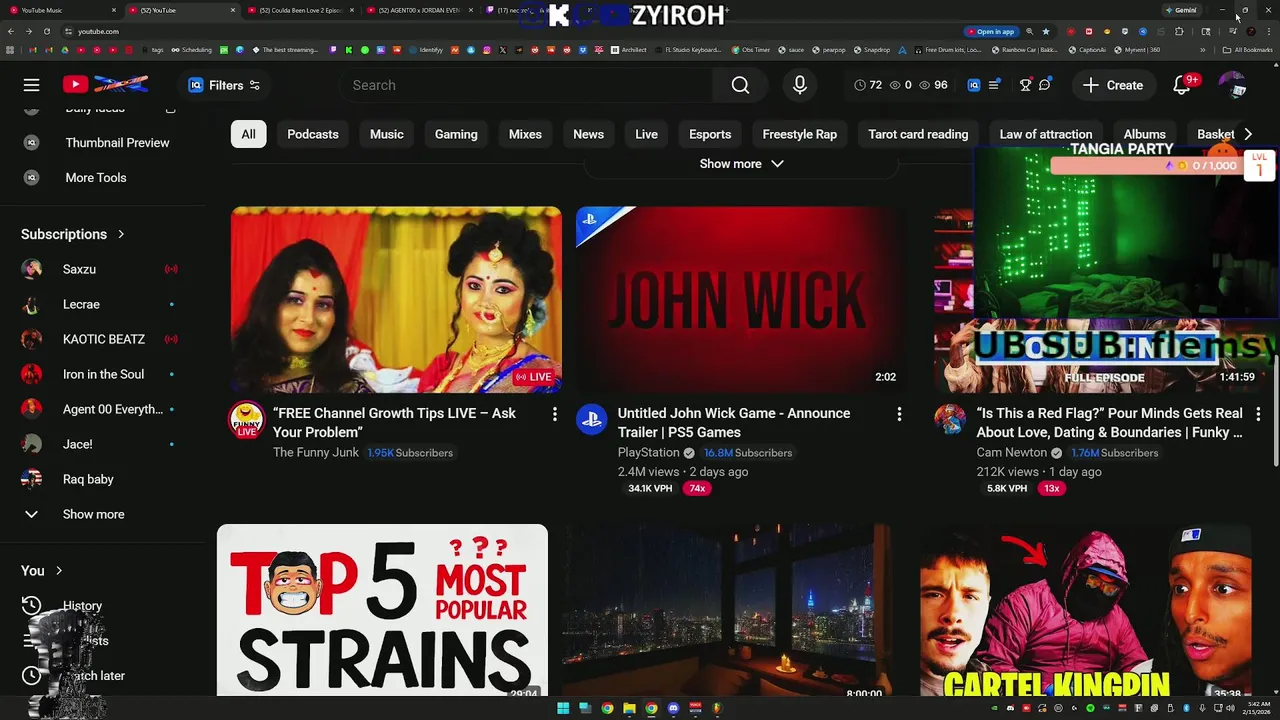Open options for John Wick video
The width and height of the screenshot is (1280, 720).
[899, 414]
